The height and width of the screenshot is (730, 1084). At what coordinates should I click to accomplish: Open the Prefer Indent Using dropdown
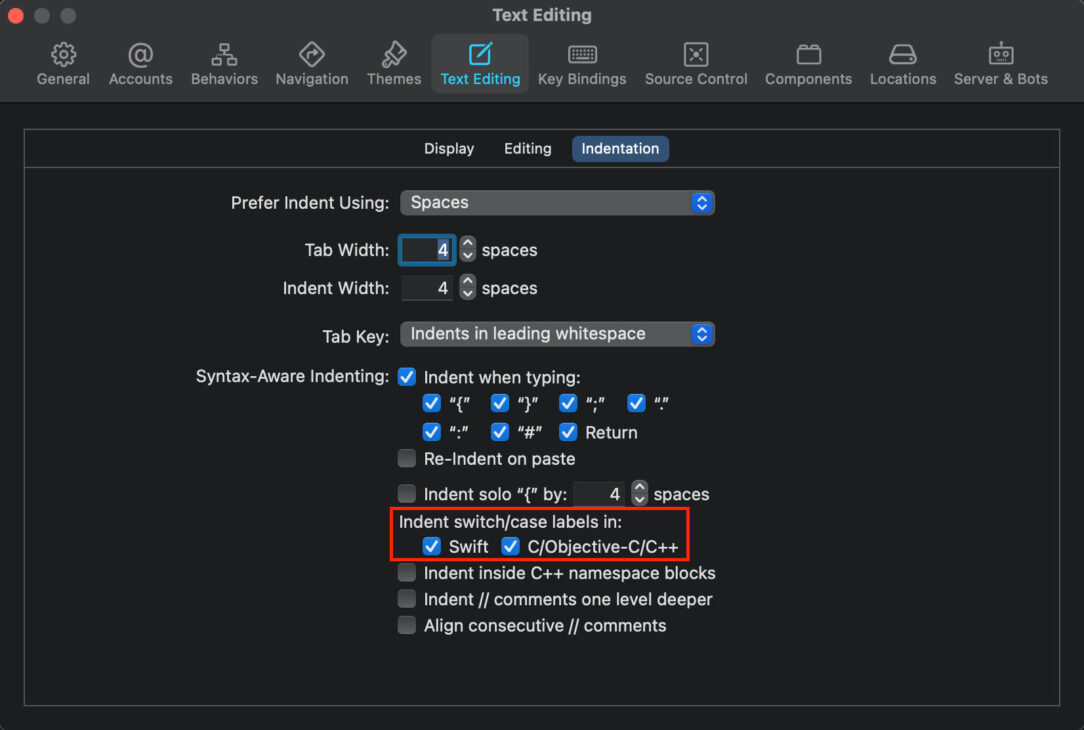[557, 203]
